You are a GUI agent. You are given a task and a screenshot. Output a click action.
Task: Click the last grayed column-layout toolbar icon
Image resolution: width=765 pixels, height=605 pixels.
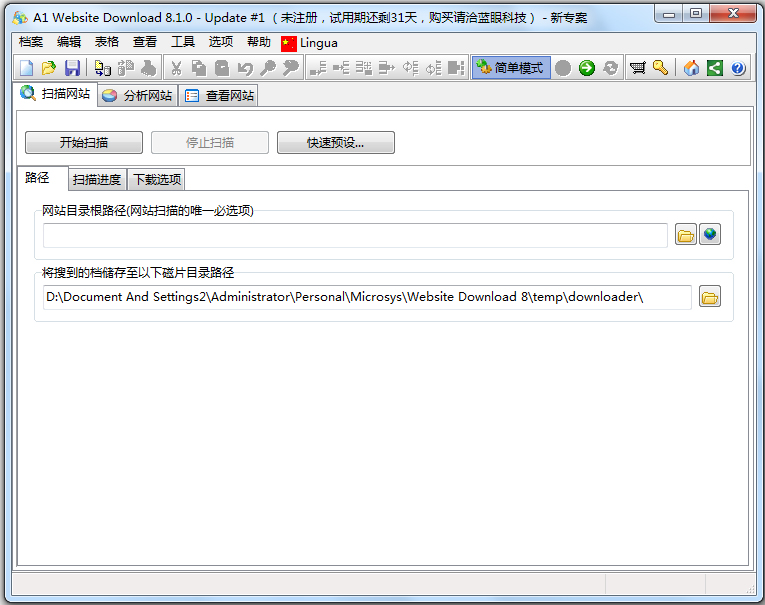(x=456, y=68)
